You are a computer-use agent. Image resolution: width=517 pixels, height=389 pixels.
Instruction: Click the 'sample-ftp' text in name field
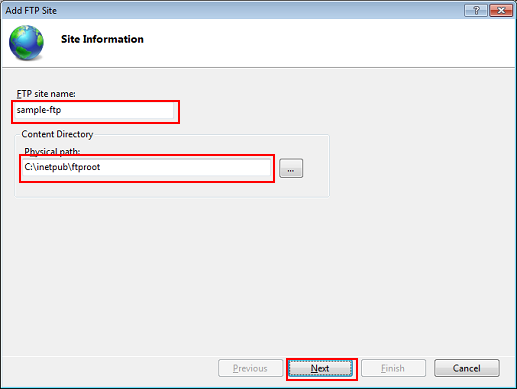tap(39, 110)
